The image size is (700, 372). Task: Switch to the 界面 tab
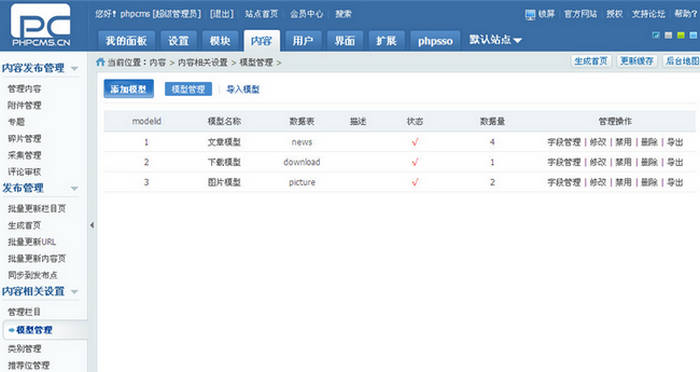(345, 41)
